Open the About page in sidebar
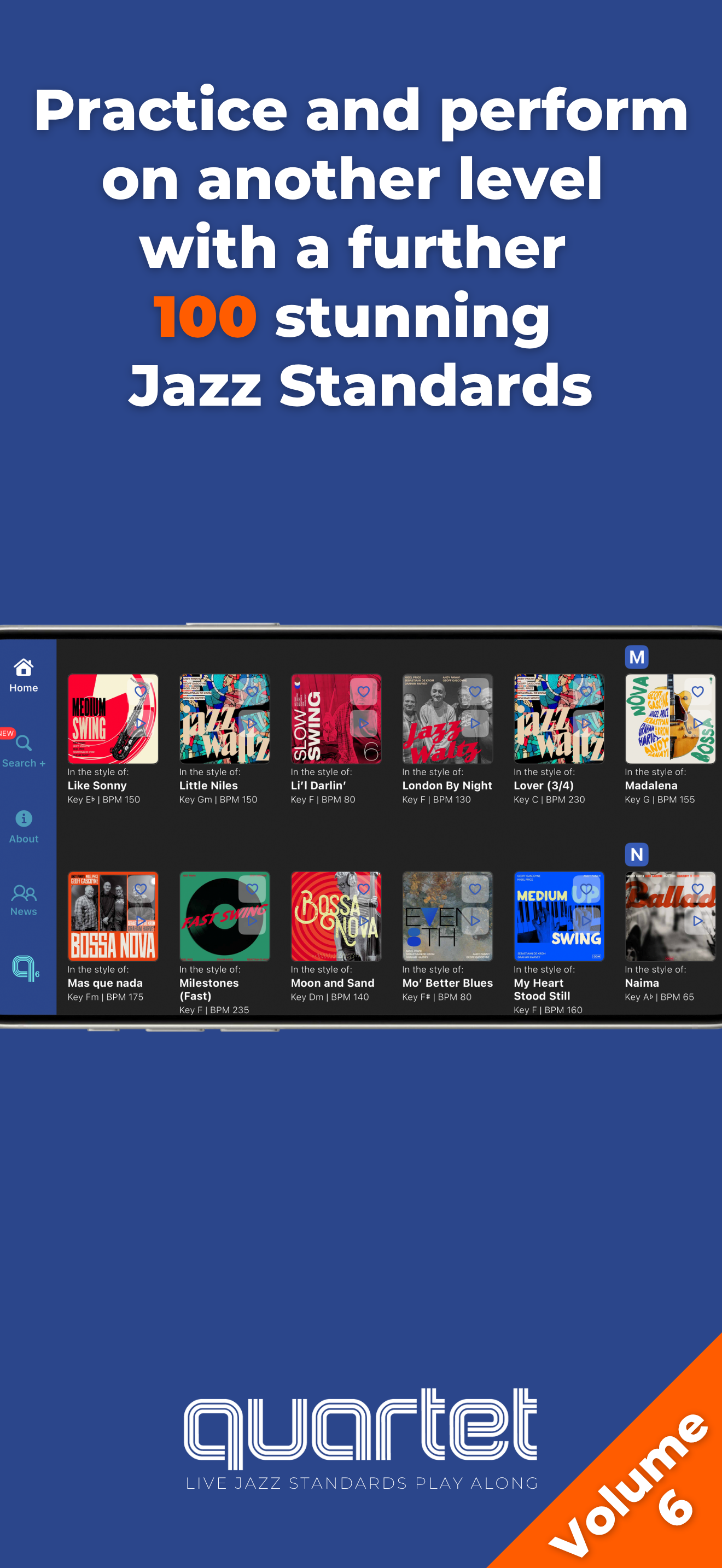 pos(24,827)
